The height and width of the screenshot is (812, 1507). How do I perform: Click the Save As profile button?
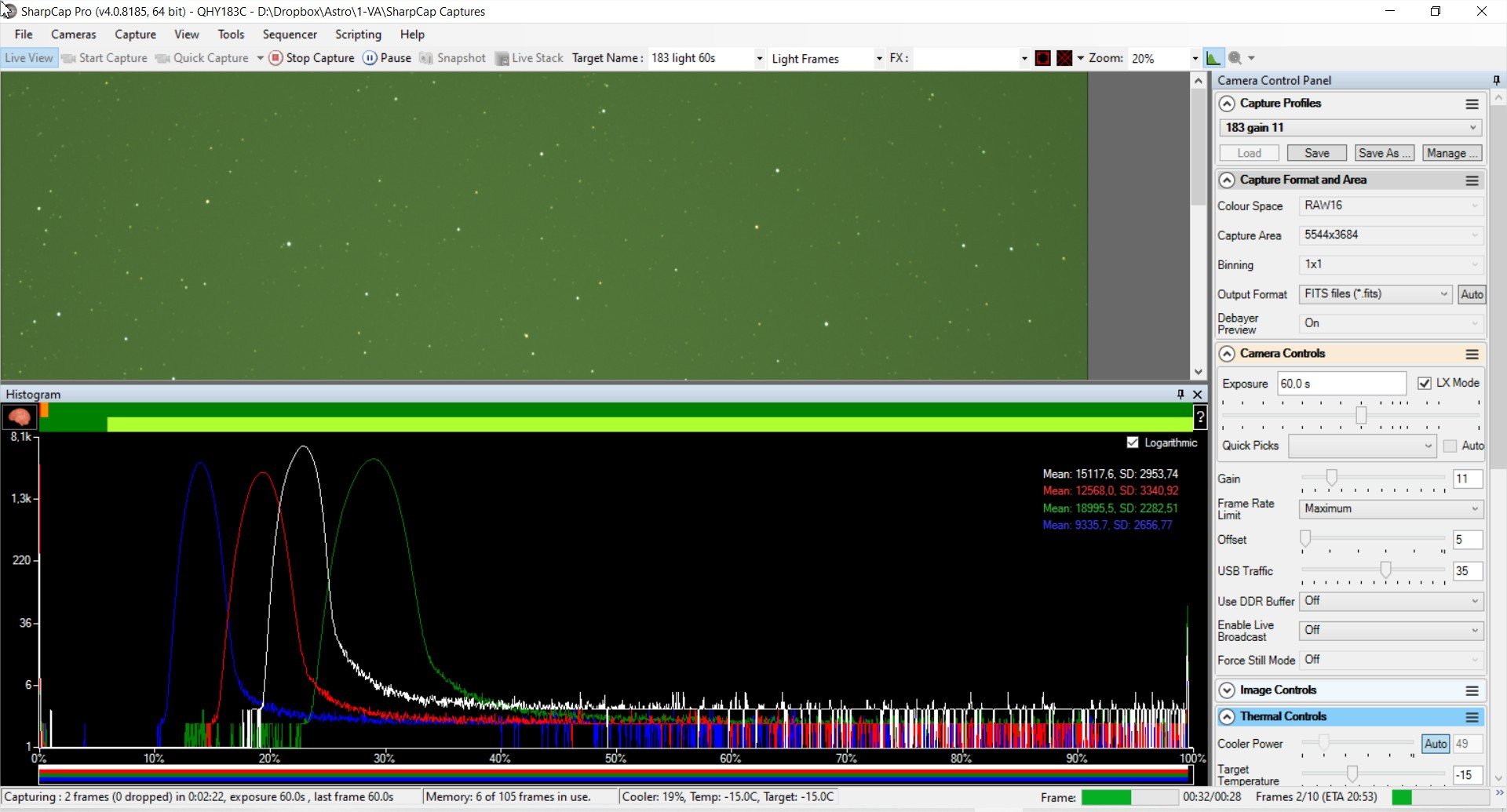(1384, 153)
